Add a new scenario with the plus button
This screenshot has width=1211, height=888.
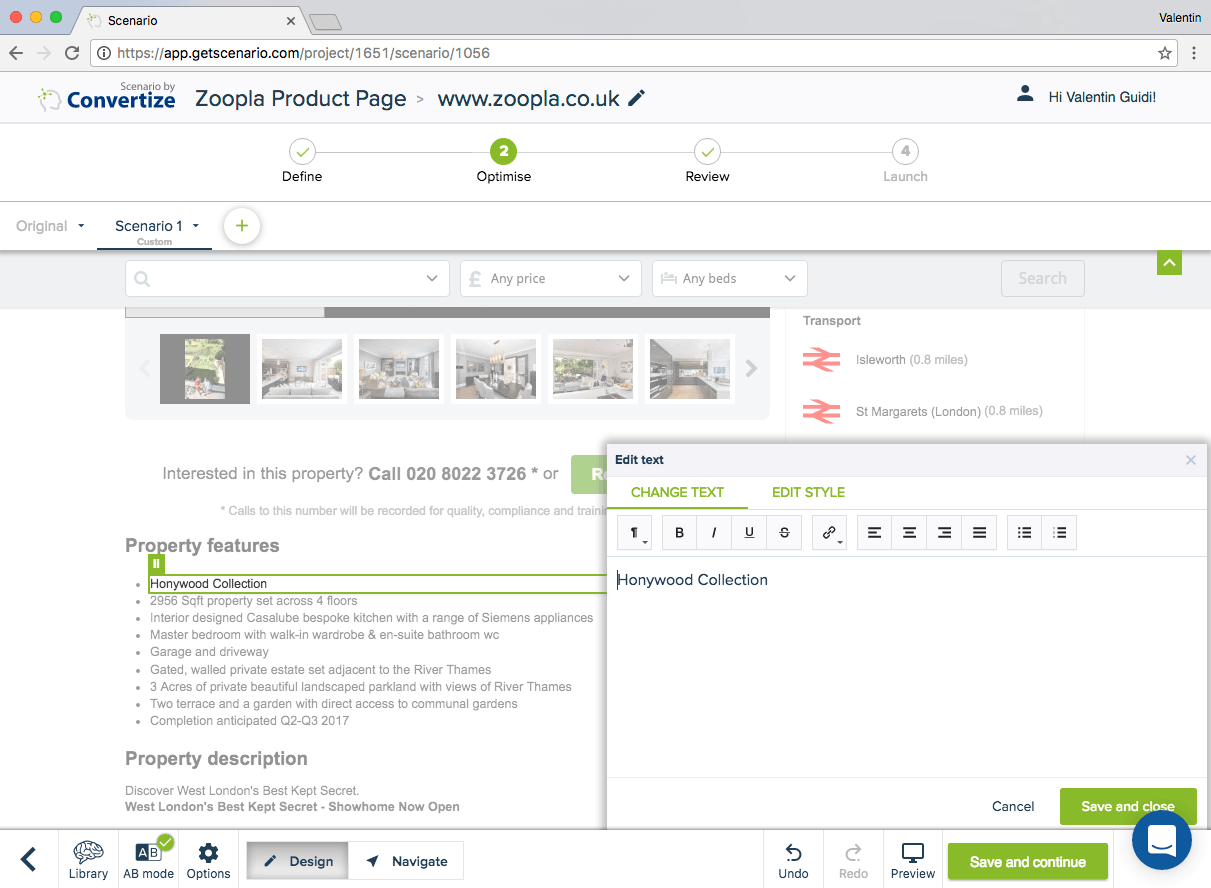pos(241,226)
